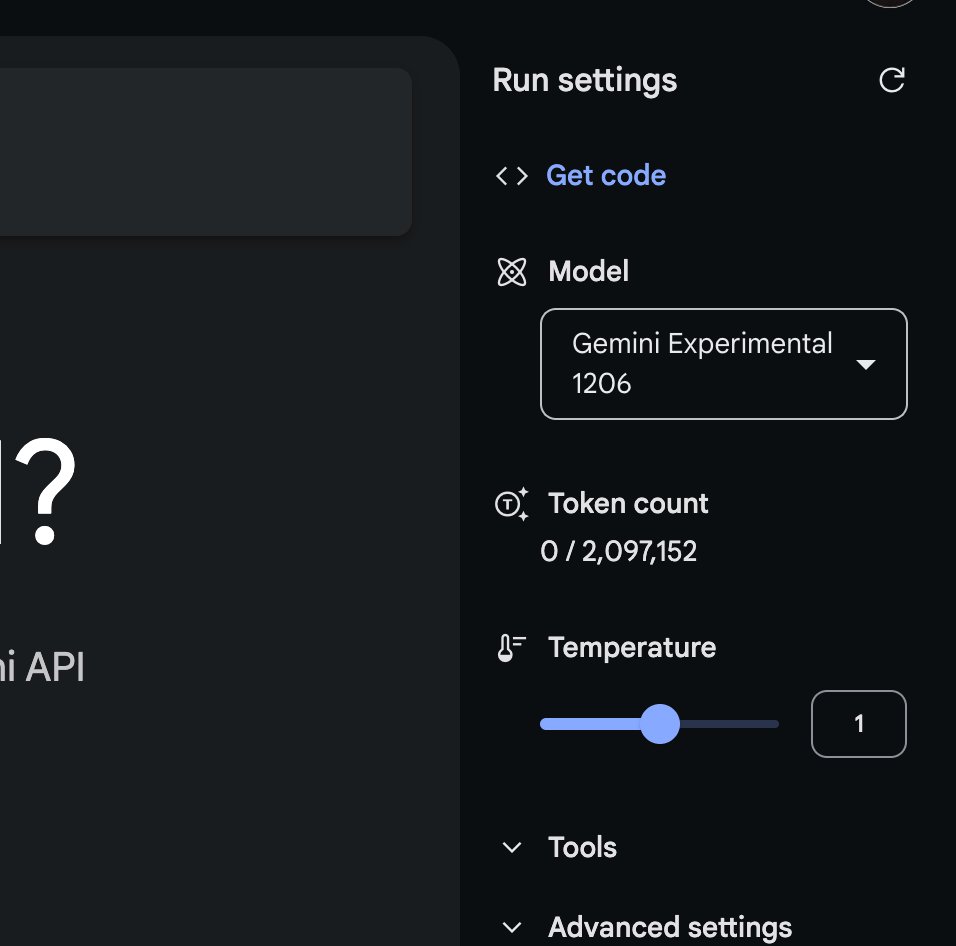The image size is (956, 946).
Task: Click the Temperature label text
Action: (x=632, y=647)
